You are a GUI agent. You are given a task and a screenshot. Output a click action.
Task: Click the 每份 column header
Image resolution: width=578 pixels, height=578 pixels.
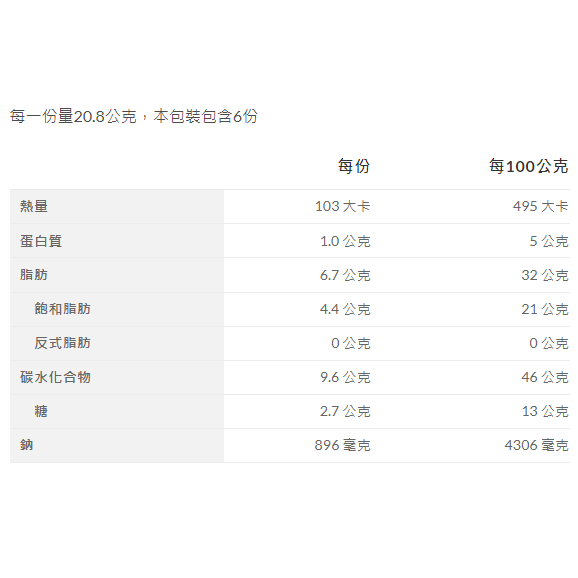coord(354,166)
